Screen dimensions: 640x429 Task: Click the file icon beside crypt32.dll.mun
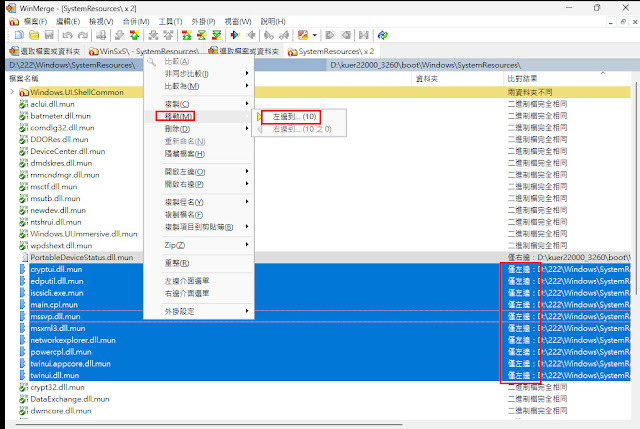tap(24, 387)
